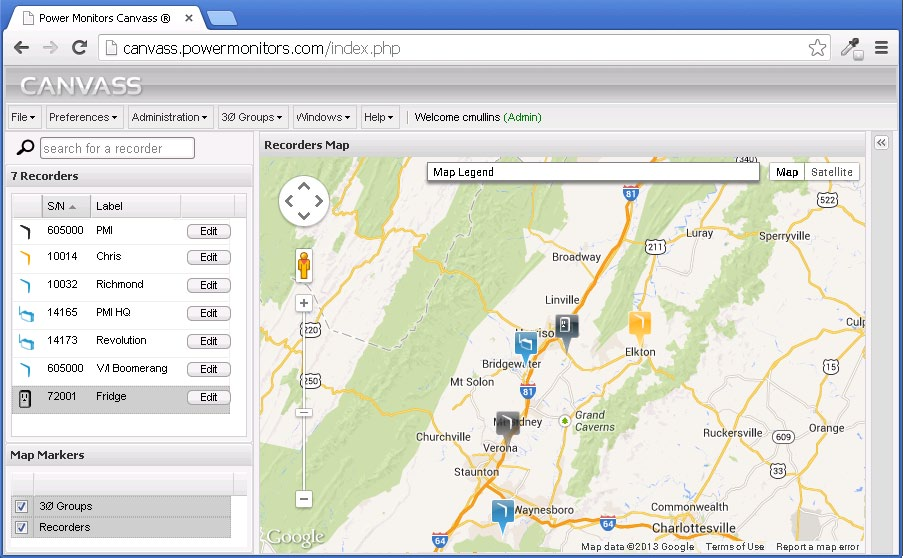The height and width of the screenshot is (558, 903).
Task: Open the Preferences dropdown menu
Action: point(83,117)
